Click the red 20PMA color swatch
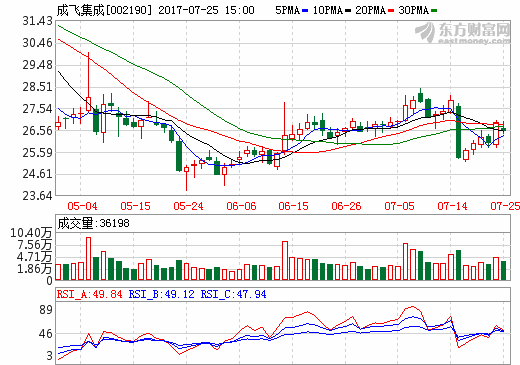 tap(391, 11)
